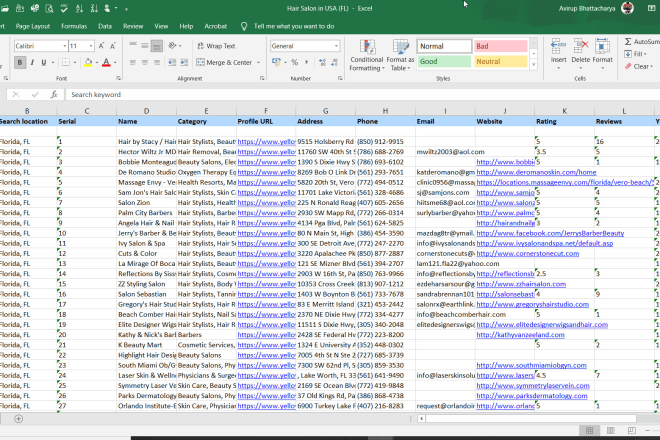
Task: Open the Acrobat ribbon tab
Action: [x=216, y=26]
